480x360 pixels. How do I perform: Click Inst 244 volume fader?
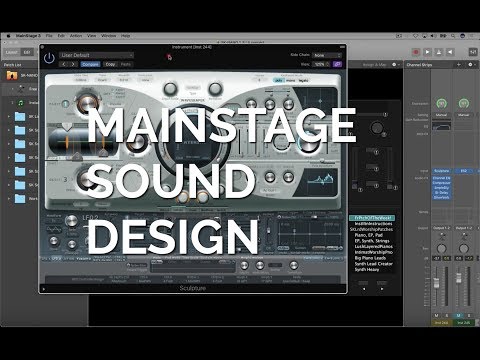436,284
